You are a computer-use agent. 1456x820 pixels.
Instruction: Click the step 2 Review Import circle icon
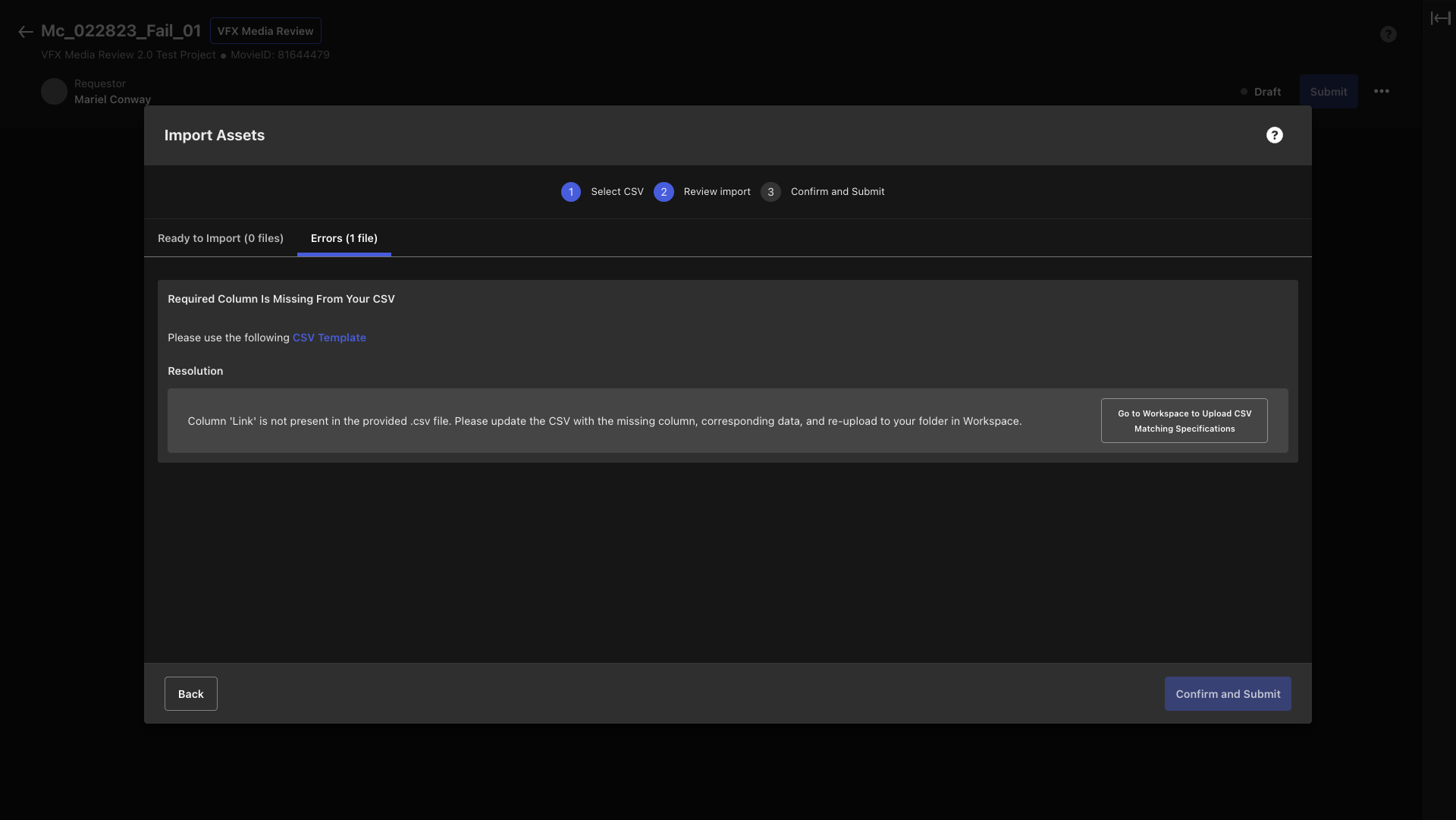[663, 191]
